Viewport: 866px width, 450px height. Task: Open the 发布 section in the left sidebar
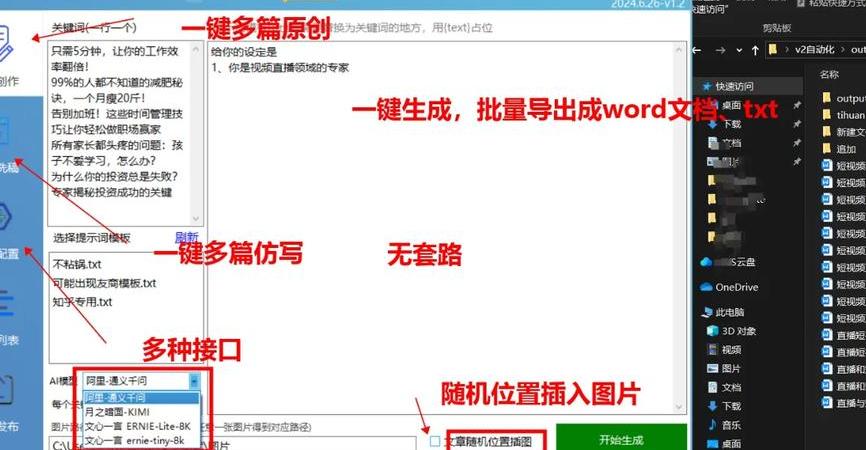8,402
